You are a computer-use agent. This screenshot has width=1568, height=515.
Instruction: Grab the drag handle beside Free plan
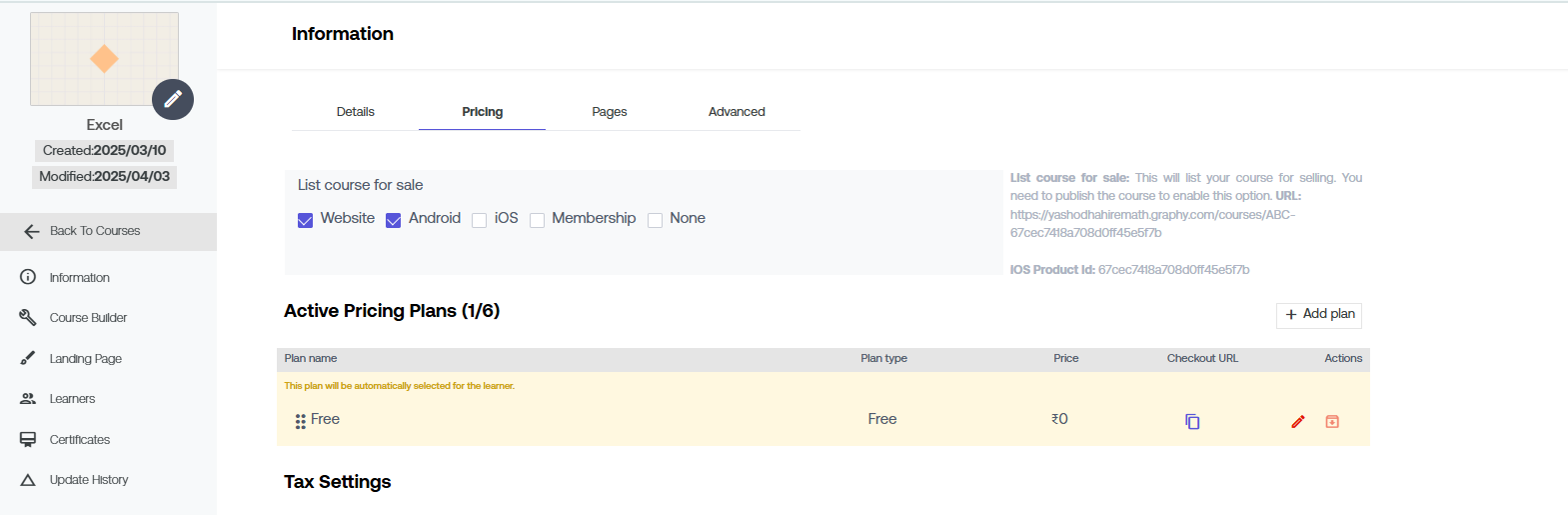pos(300,422)
